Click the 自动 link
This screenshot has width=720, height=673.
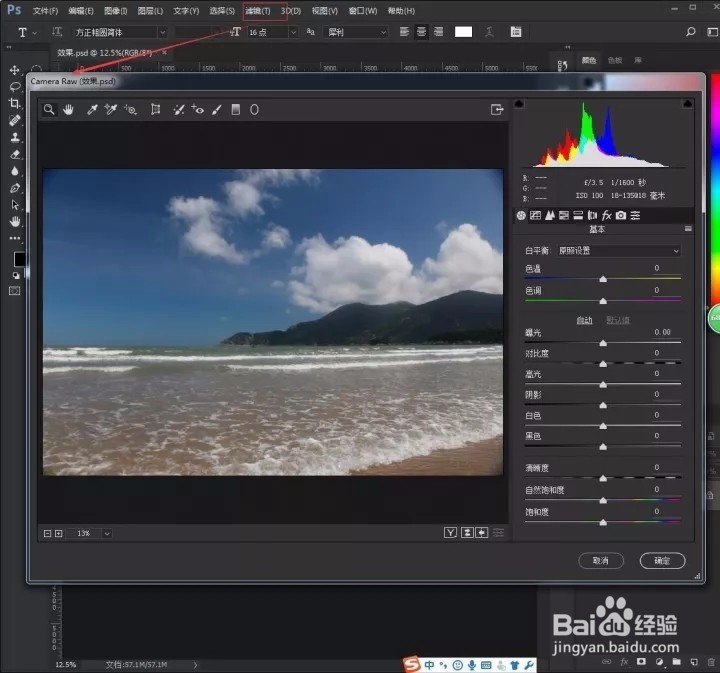click(584, 320)
